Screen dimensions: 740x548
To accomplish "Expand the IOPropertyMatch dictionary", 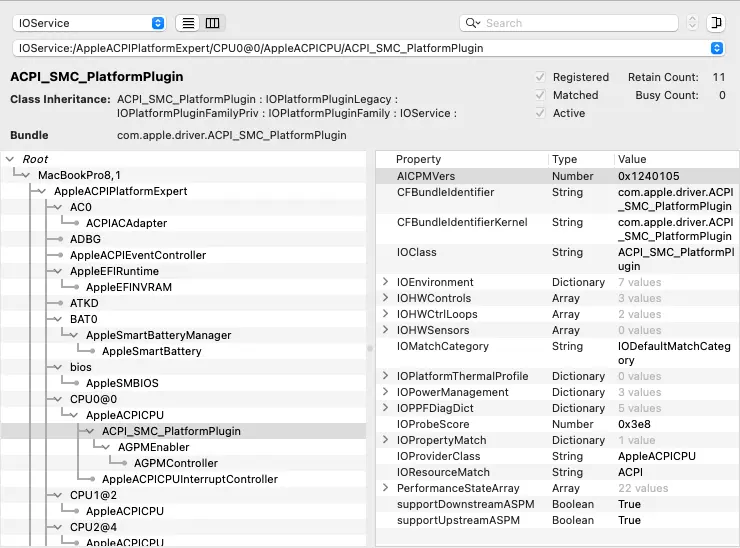I will point(386,440).
